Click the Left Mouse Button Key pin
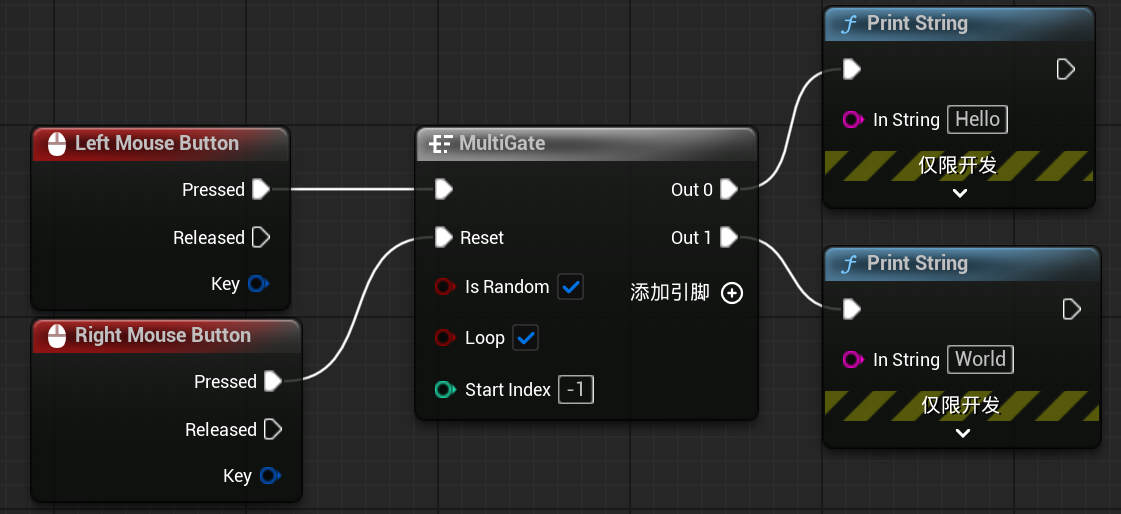 [x=257, y=284]
